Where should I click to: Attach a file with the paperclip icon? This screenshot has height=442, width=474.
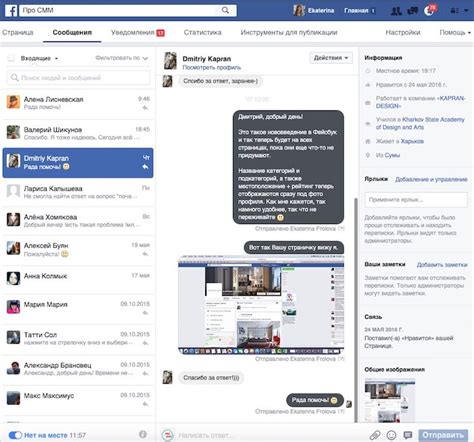point(375,435)
